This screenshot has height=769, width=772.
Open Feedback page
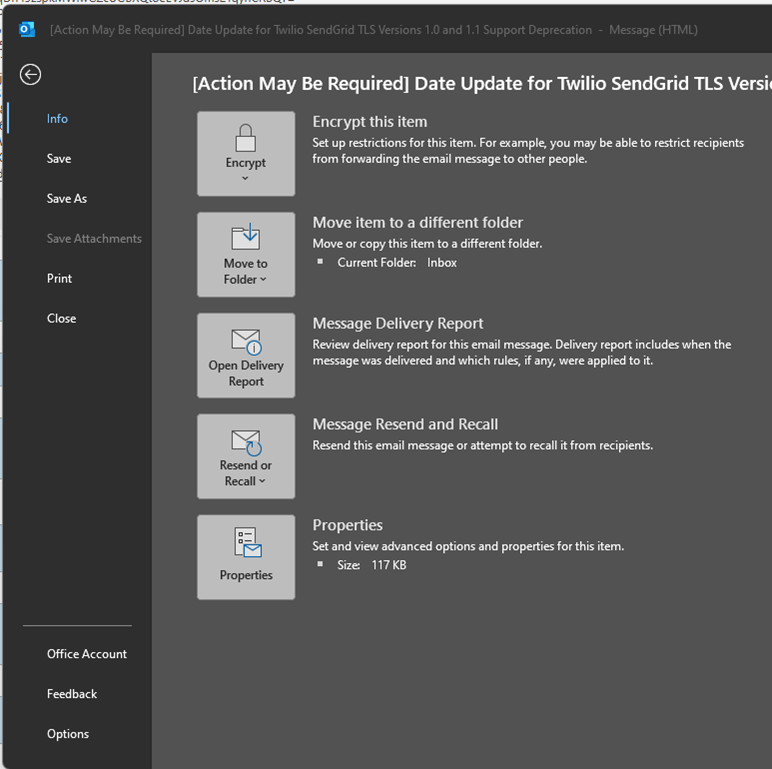coord(72,694)
